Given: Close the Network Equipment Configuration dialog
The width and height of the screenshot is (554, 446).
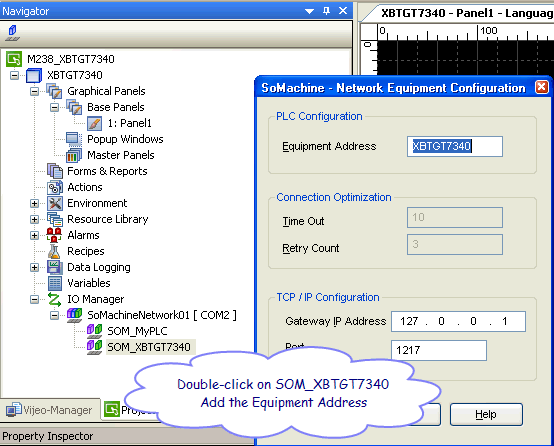Looking at the screenshot, I should pos(542,87).
